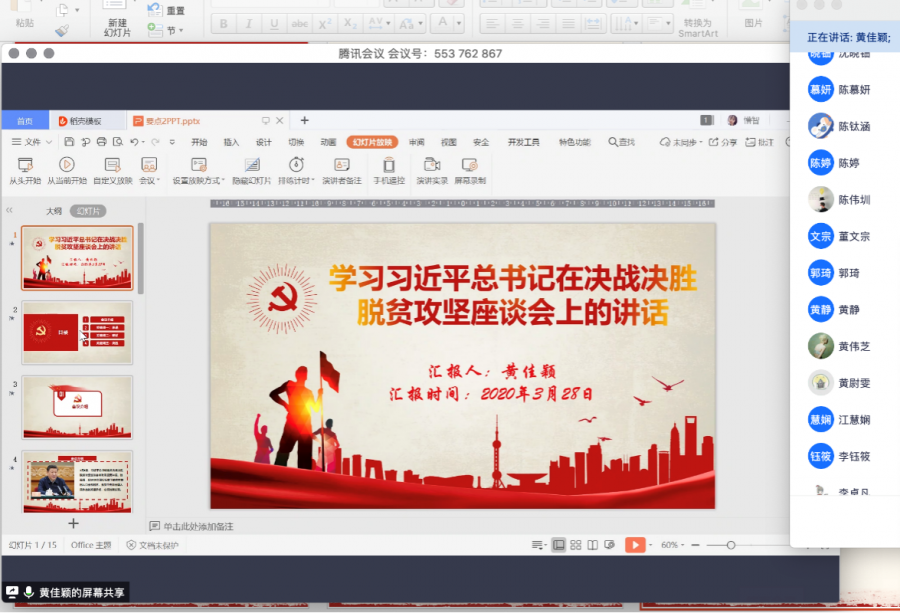The image size is (900, 613).
Task: Select slide 2 thumbnail in panel
Action: click(77, 333)
